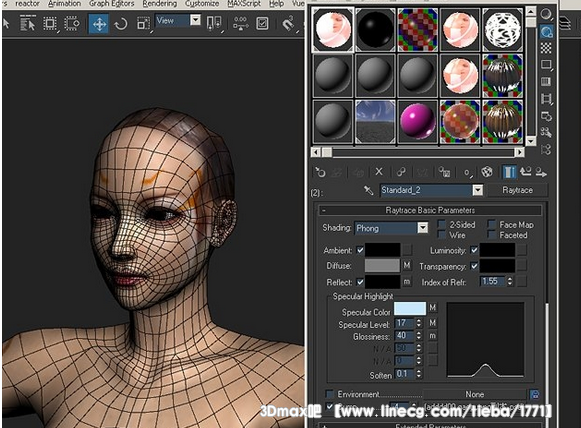Click the Specular Level M map button
Viewport: 581px width, 428px height.
pos(432,323)
